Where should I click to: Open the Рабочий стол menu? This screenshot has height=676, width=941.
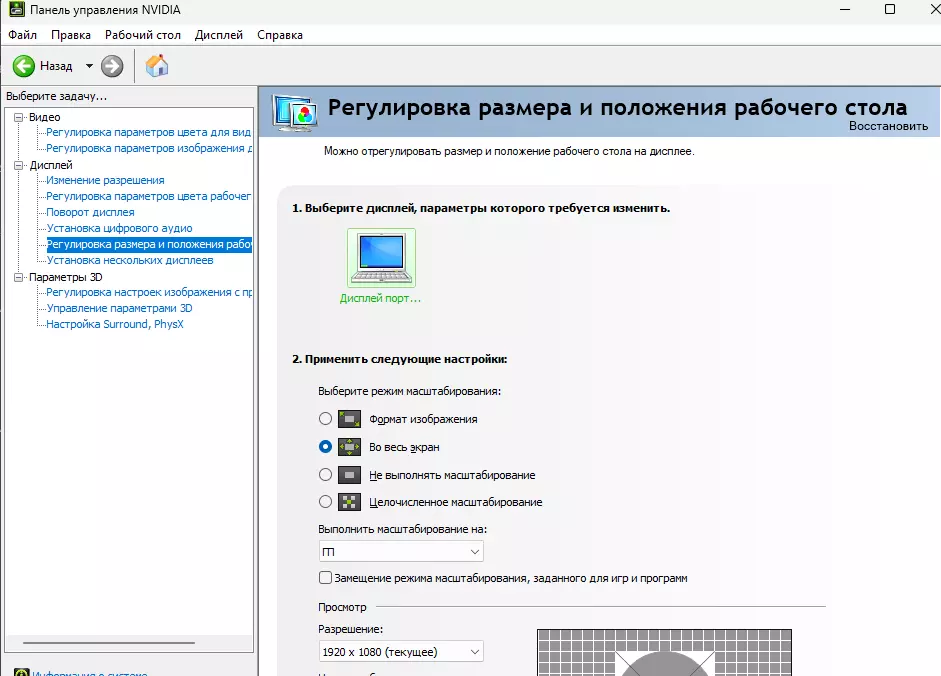tap(143, 35)
